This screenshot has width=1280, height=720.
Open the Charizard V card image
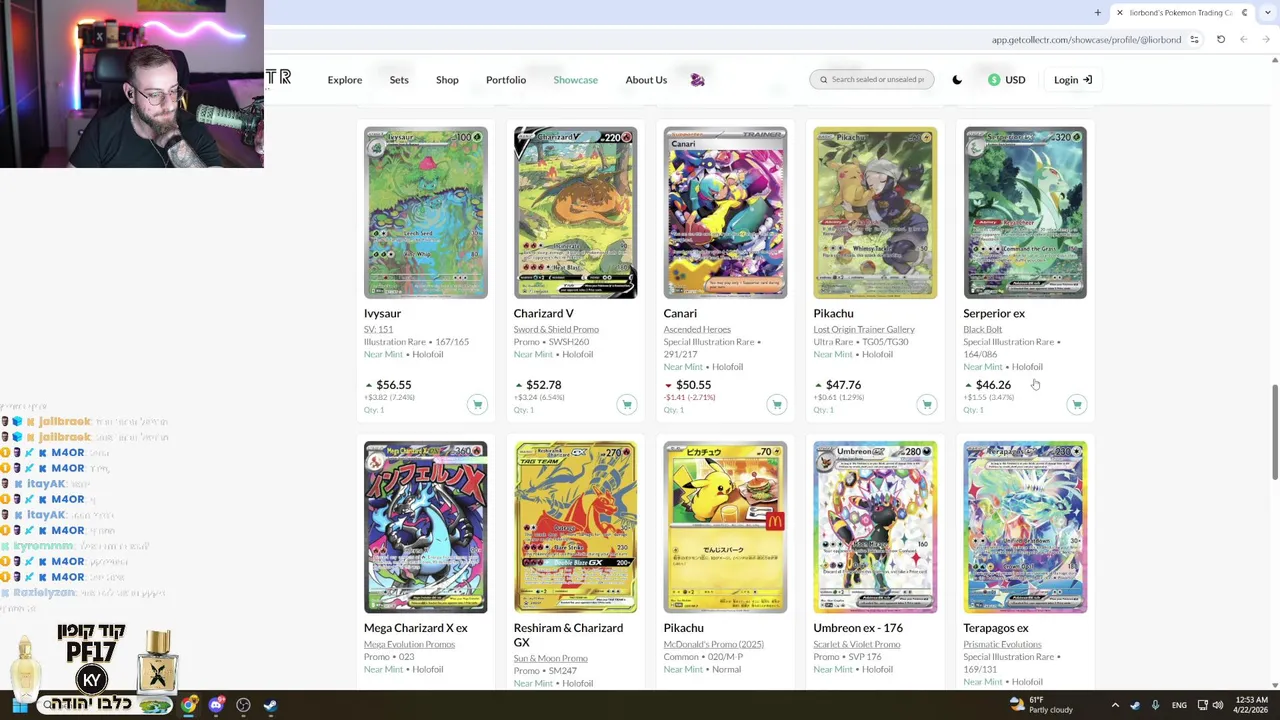click(x=575, y=212)
